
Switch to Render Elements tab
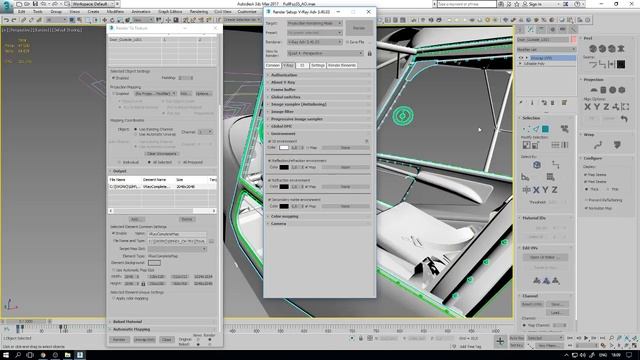(342, 65)
